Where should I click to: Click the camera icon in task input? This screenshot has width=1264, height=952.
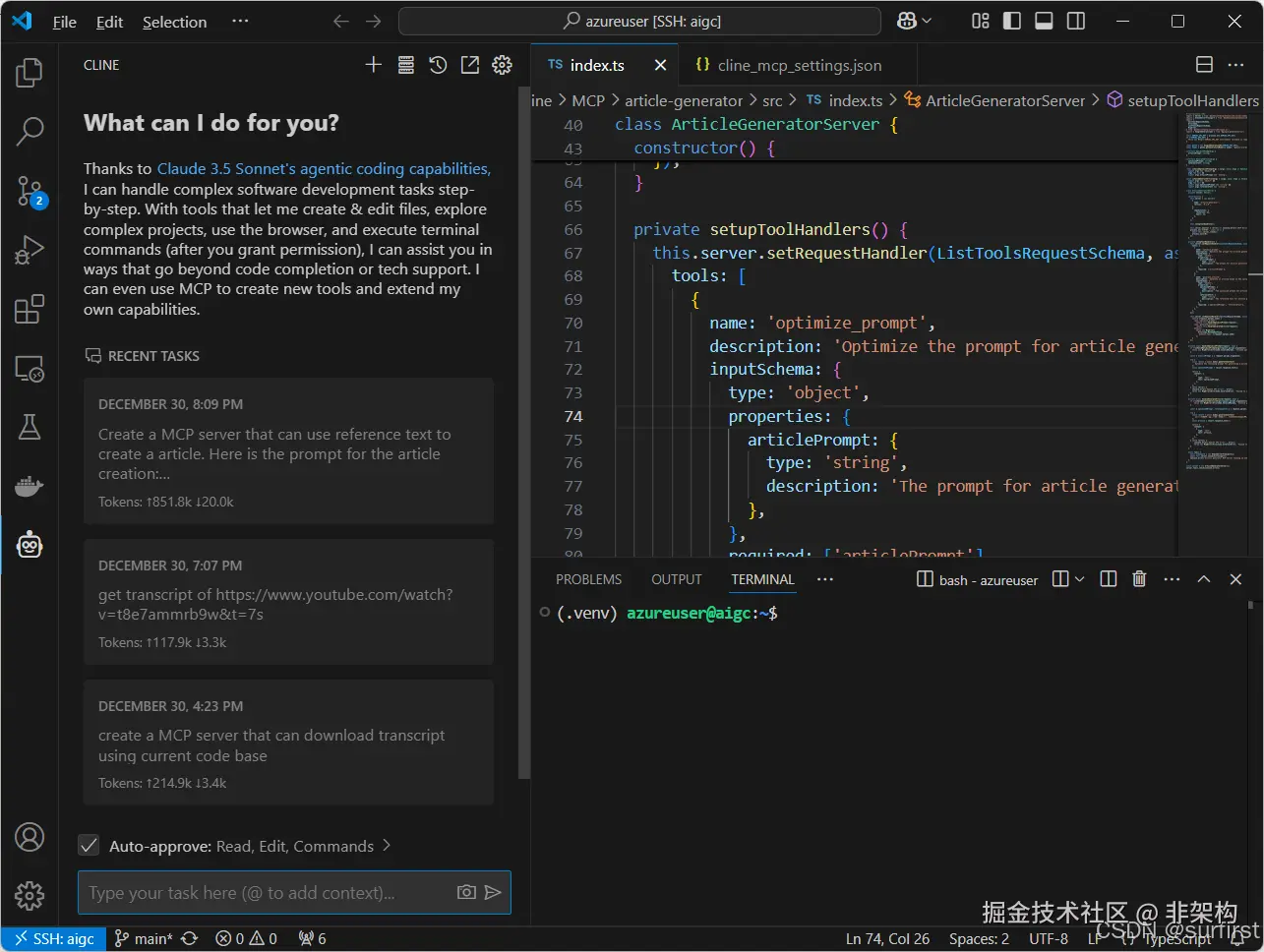pyautogui.click(x=466, y=892)
